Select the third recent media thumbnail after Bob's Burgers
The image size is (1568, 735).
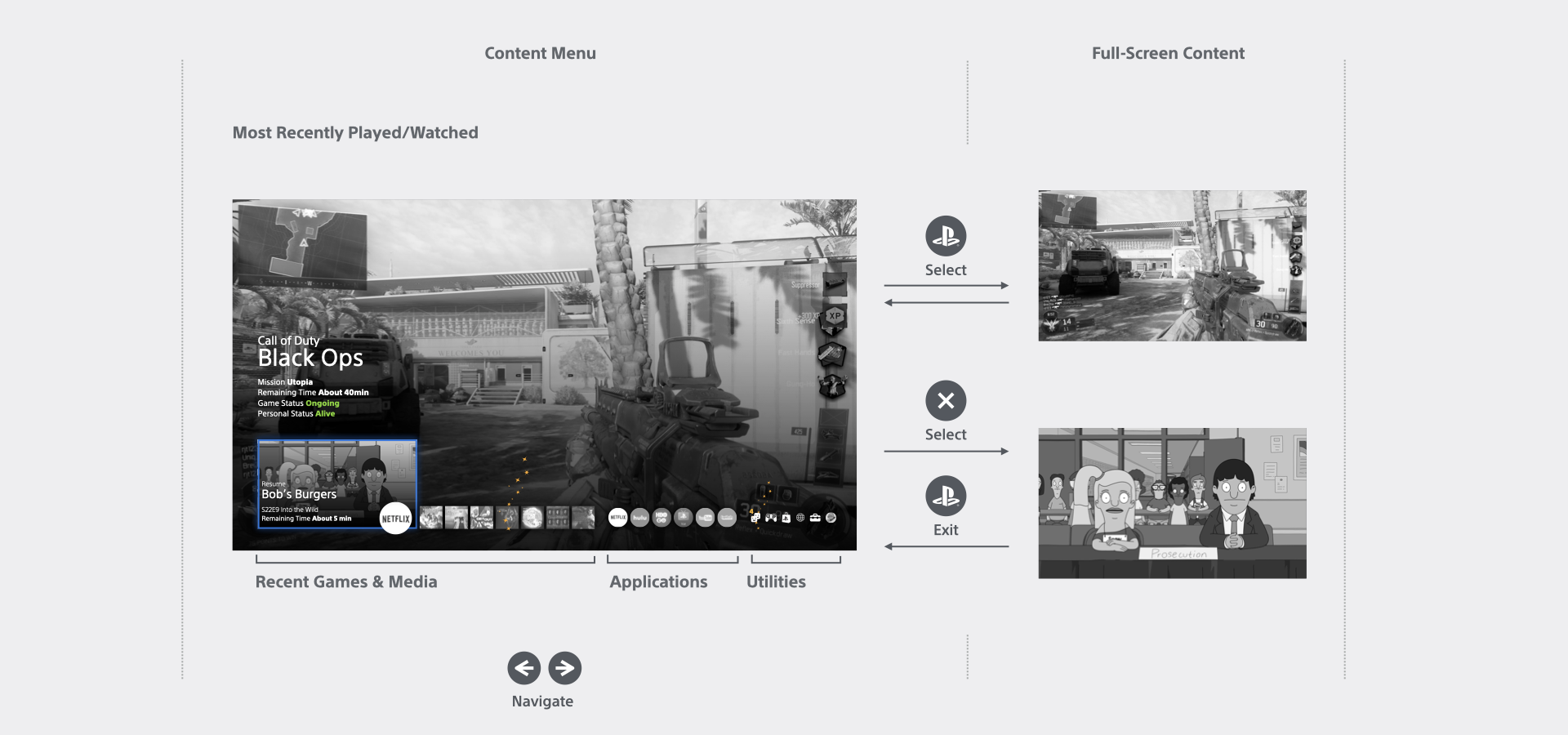coord(482,518)
